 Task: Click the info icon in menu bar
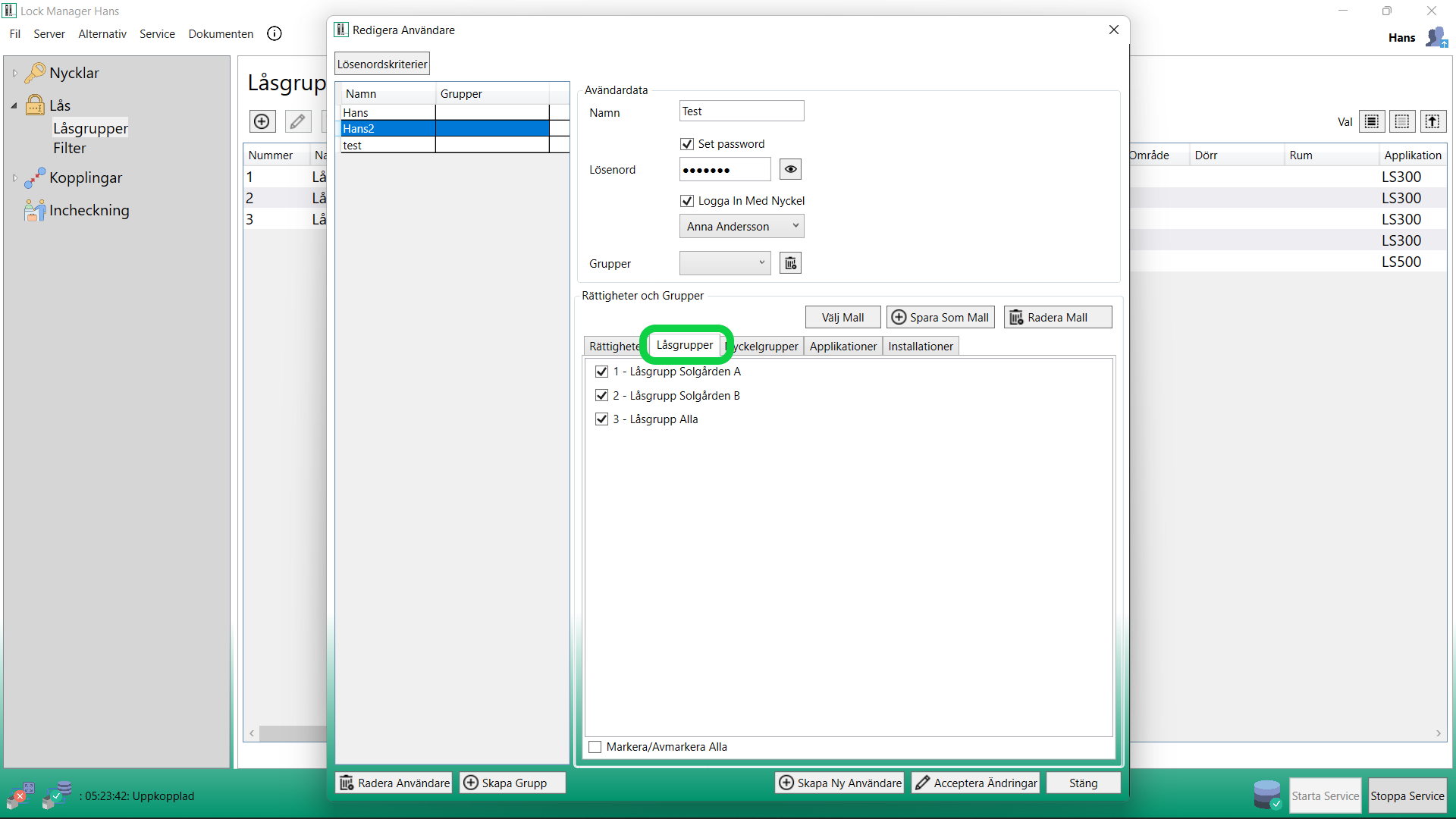[x=275, y=33]
